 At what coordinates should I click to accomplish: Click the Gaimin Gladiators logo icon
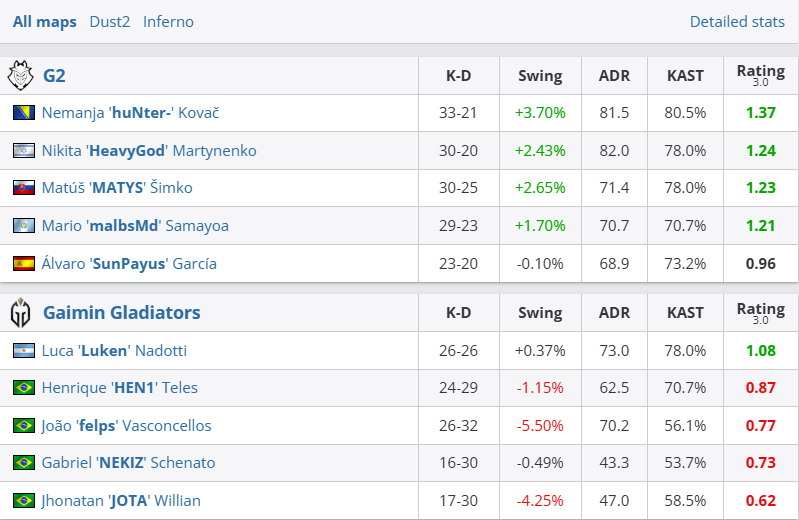pyautogui.click(x=21, y=313)
